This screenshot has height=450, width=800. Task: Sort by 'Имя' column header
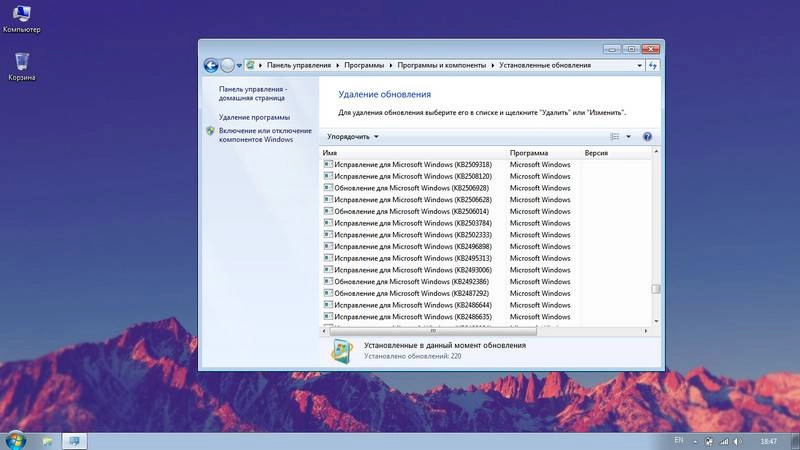413,153
